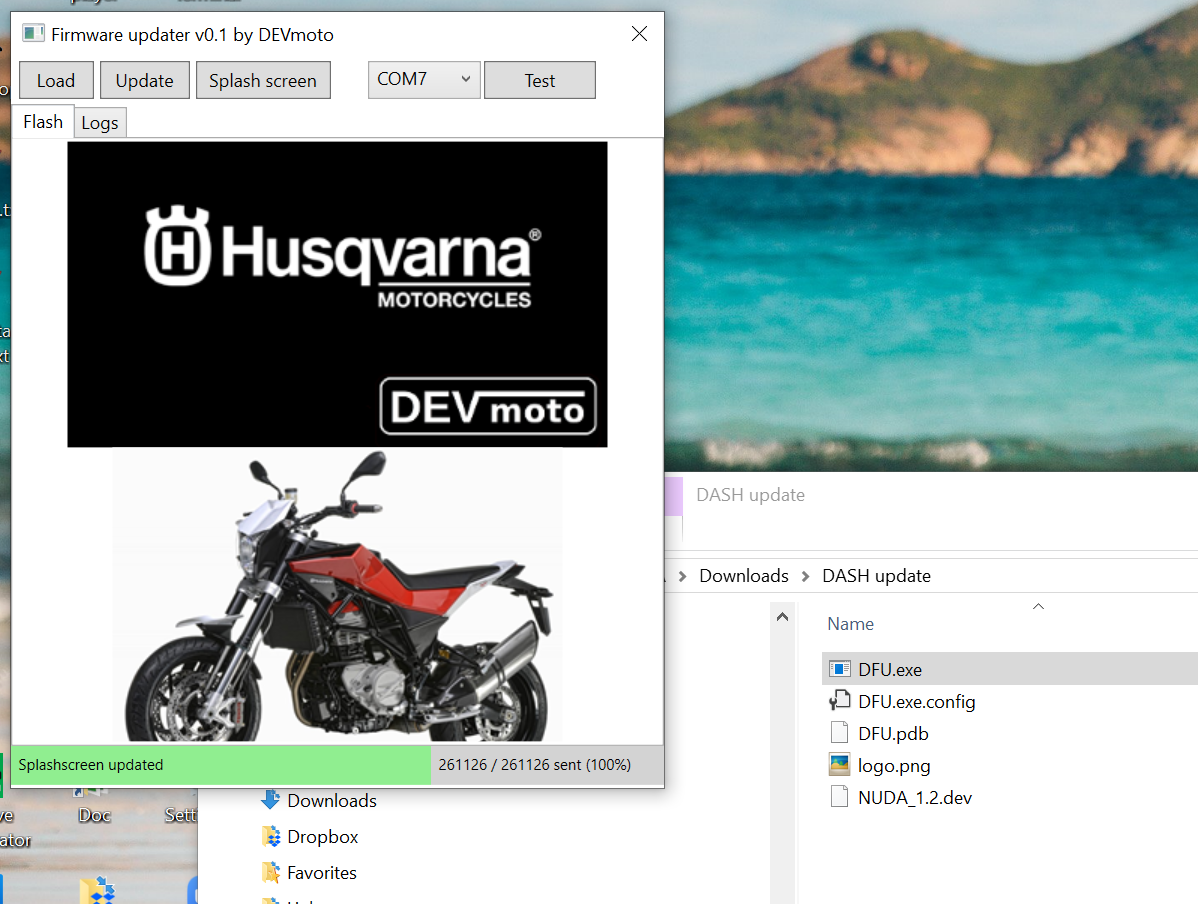Click the DFU.pdb file icon
Screen dimensions: 1198x904
coord(840,733)
